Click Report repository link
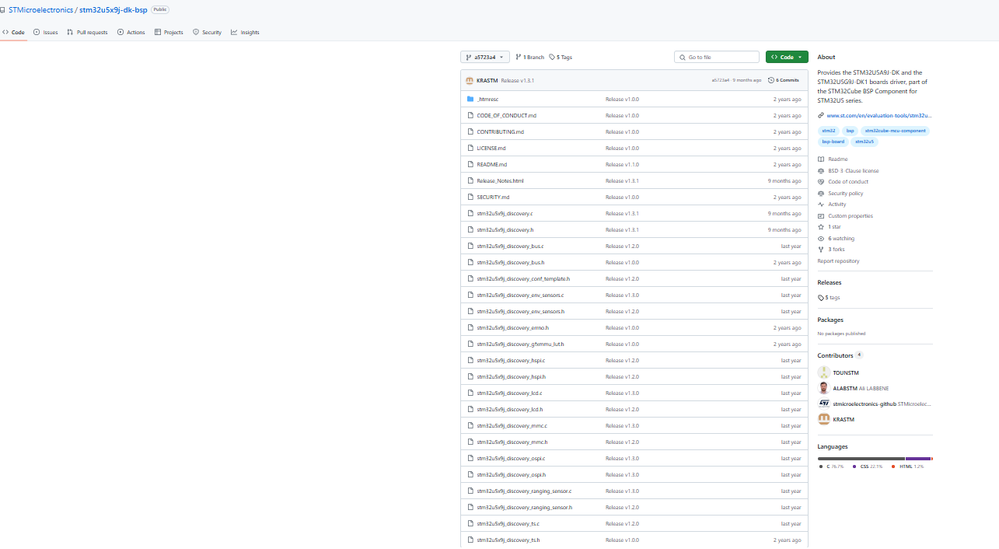 [x=838, y=261]
